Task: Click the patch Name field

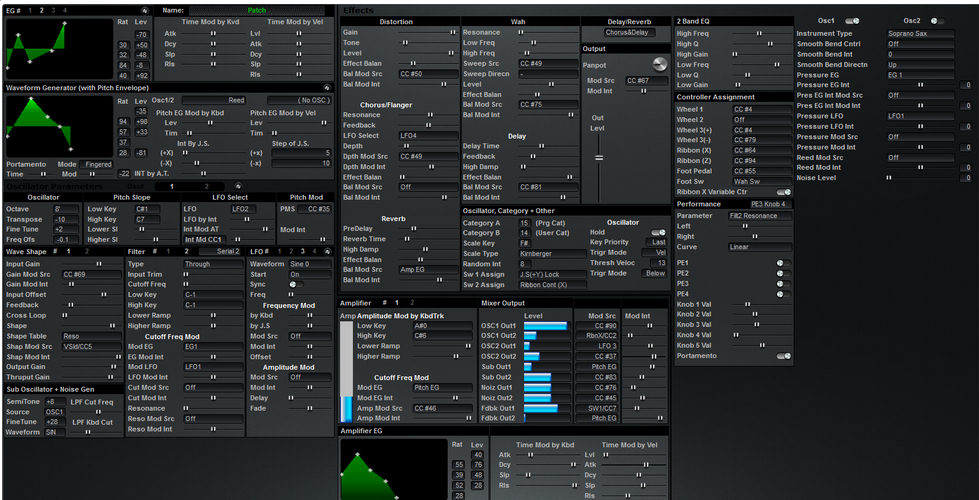Action: pos(257,11)
